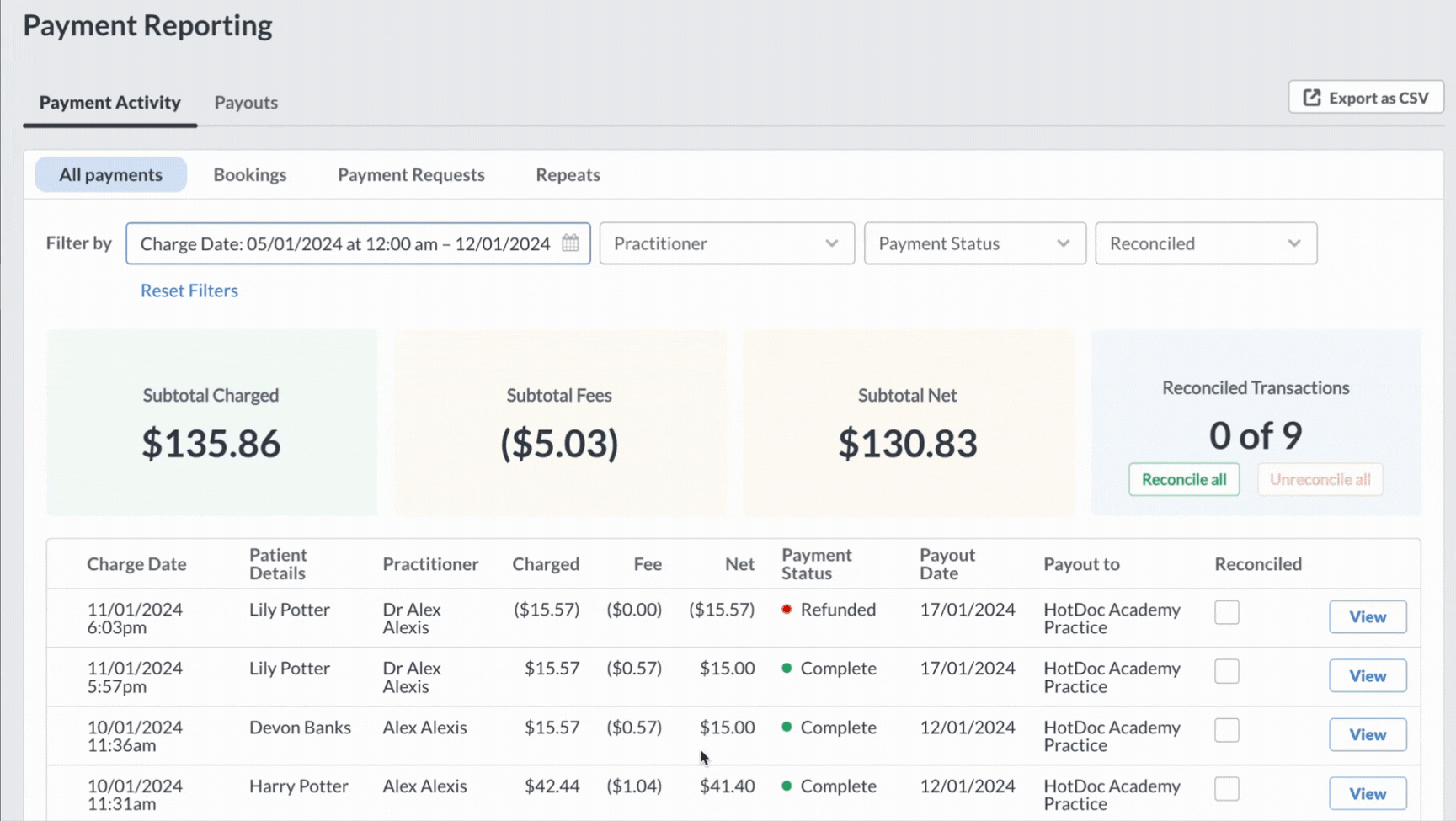
Task: Switch to the Payouts tab
Action: coord(246,102)
